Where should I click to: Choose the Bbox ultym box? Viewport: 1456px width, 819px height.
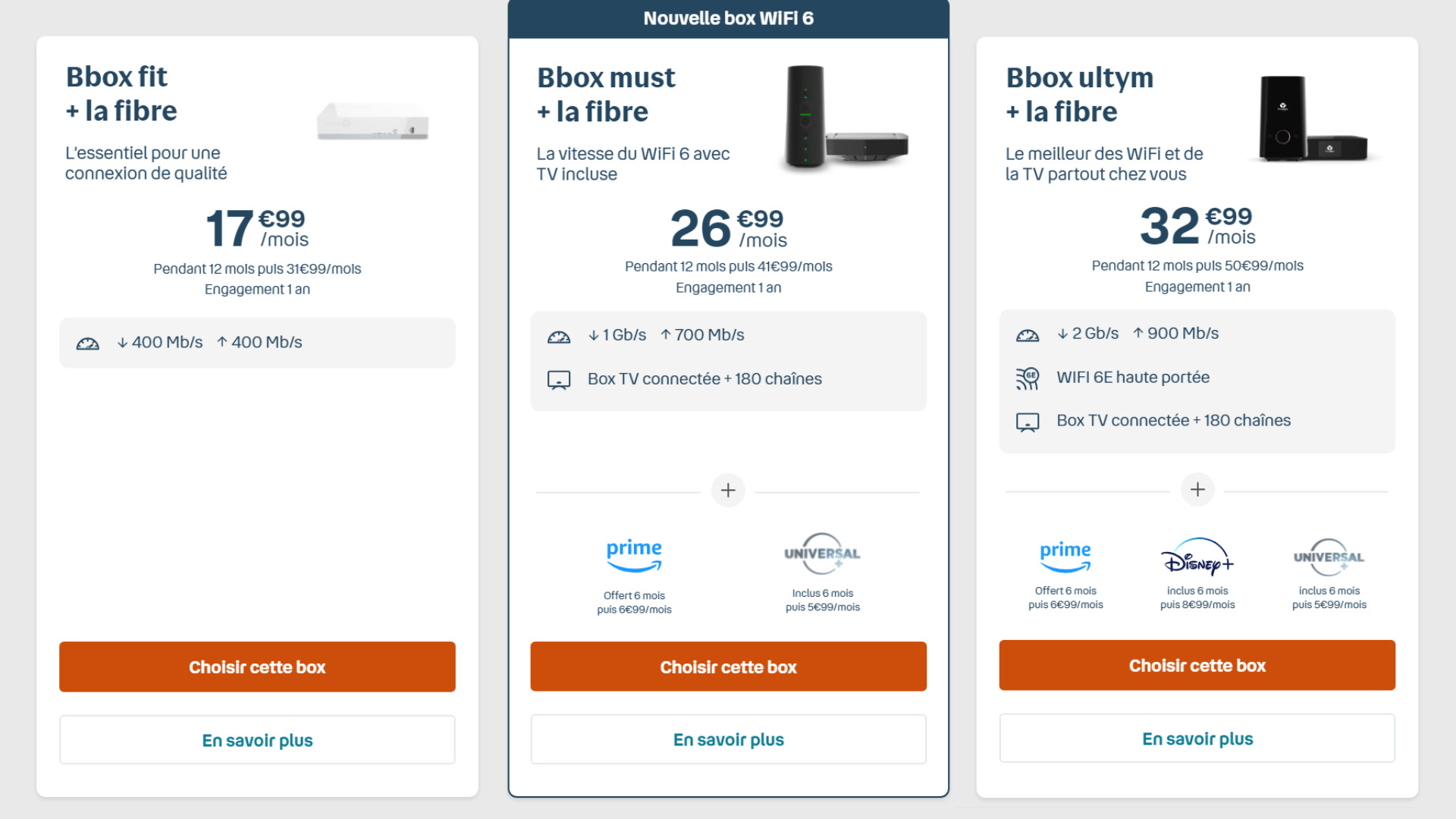[1197, 666]
